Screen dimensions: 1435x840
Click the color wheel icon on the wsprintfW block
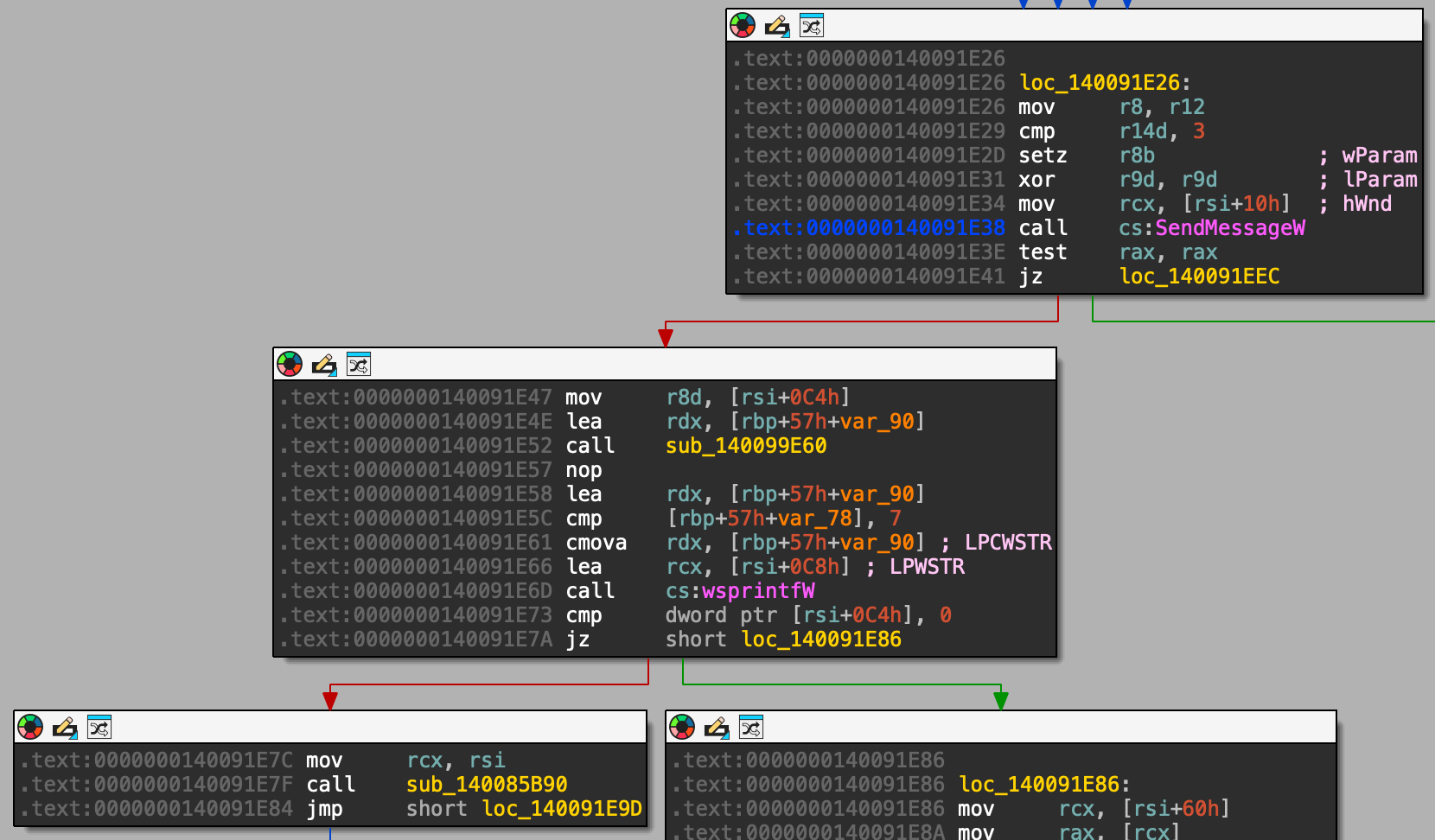pyautogui.click(x=289, y=364)
